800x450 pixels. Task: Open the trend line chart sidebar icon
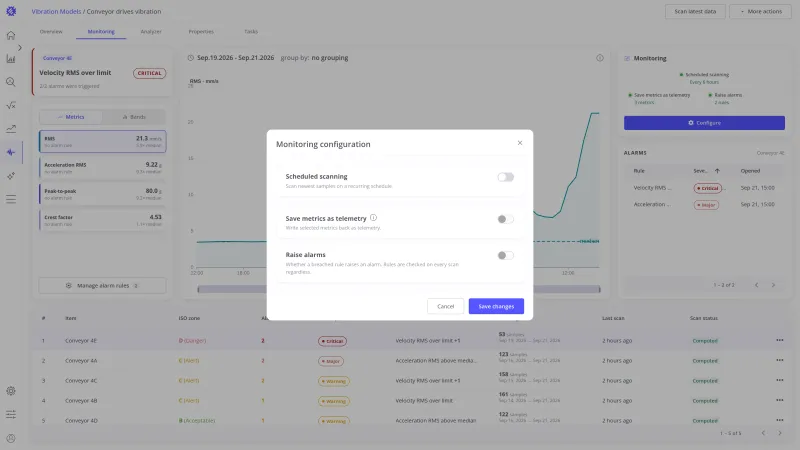tap(11, 129)
